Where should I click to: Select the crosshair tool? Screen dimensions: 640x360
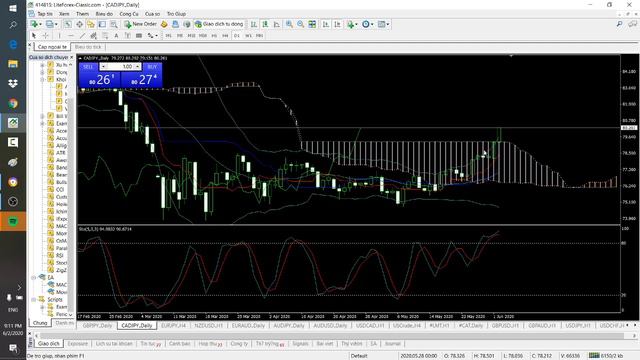[x=45, y=36]
